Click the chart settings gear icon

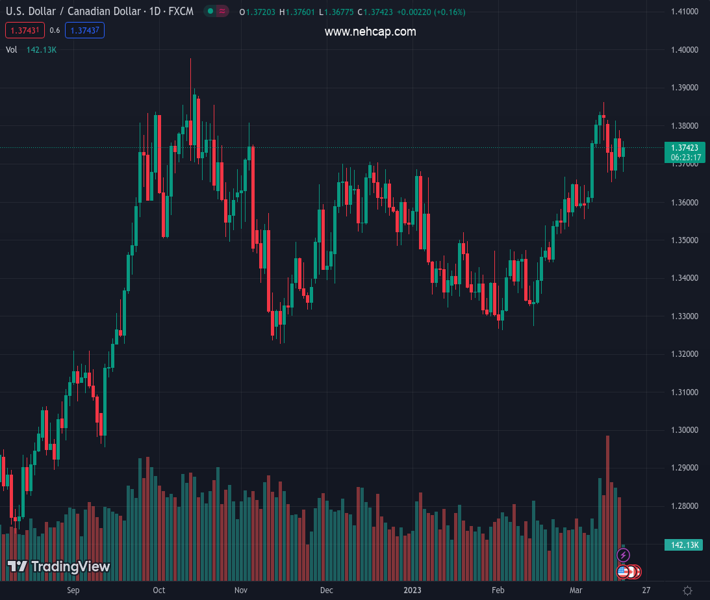[687, 591]
